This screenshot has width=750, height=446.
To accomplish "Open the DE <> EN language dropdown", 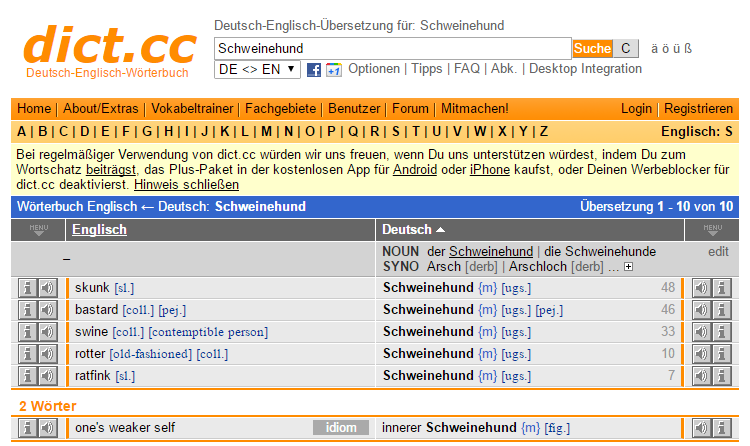I will 257,69.
